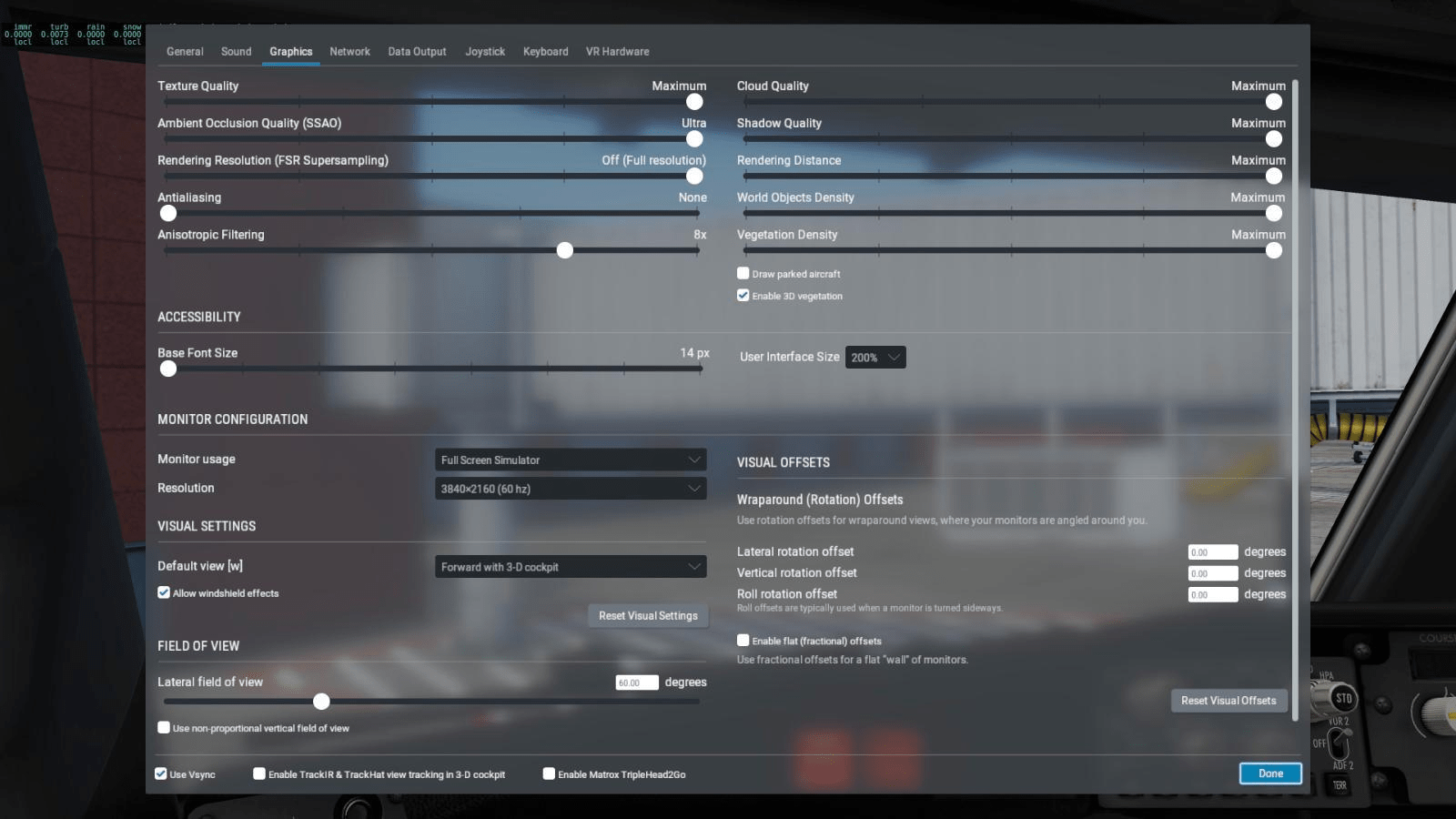This screenshot has width=1456, height=819.
Task: Click the Done button
Action: [1269, 773]
